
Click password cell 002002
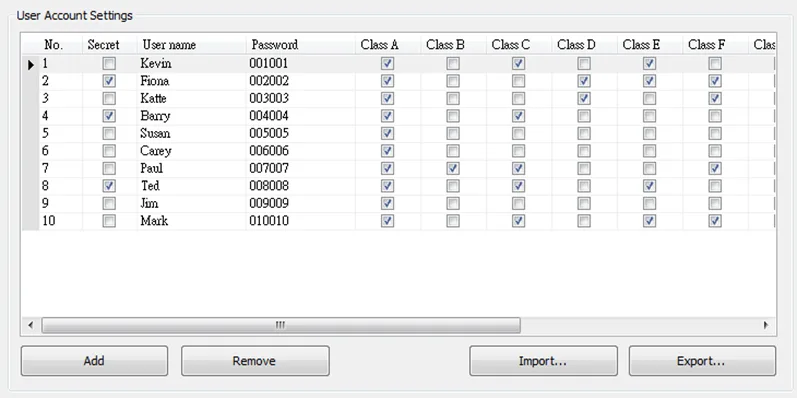[x=300, y=81]
